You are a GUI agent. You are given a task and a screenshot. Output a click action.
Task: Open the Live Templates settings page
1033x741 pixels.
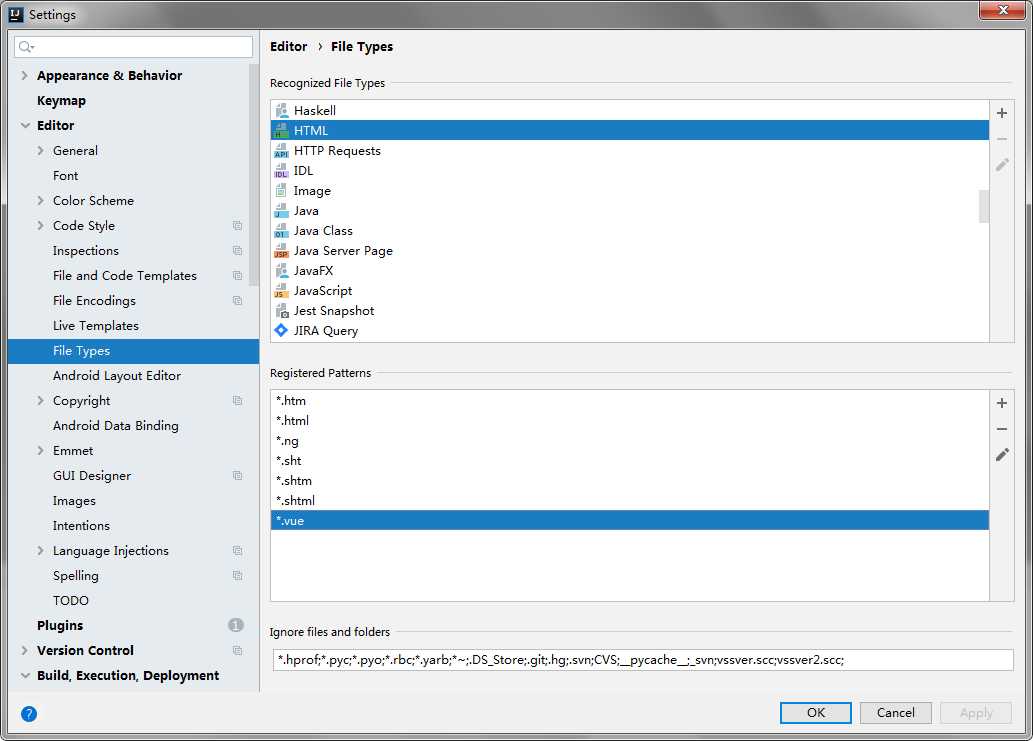(96, 326)
